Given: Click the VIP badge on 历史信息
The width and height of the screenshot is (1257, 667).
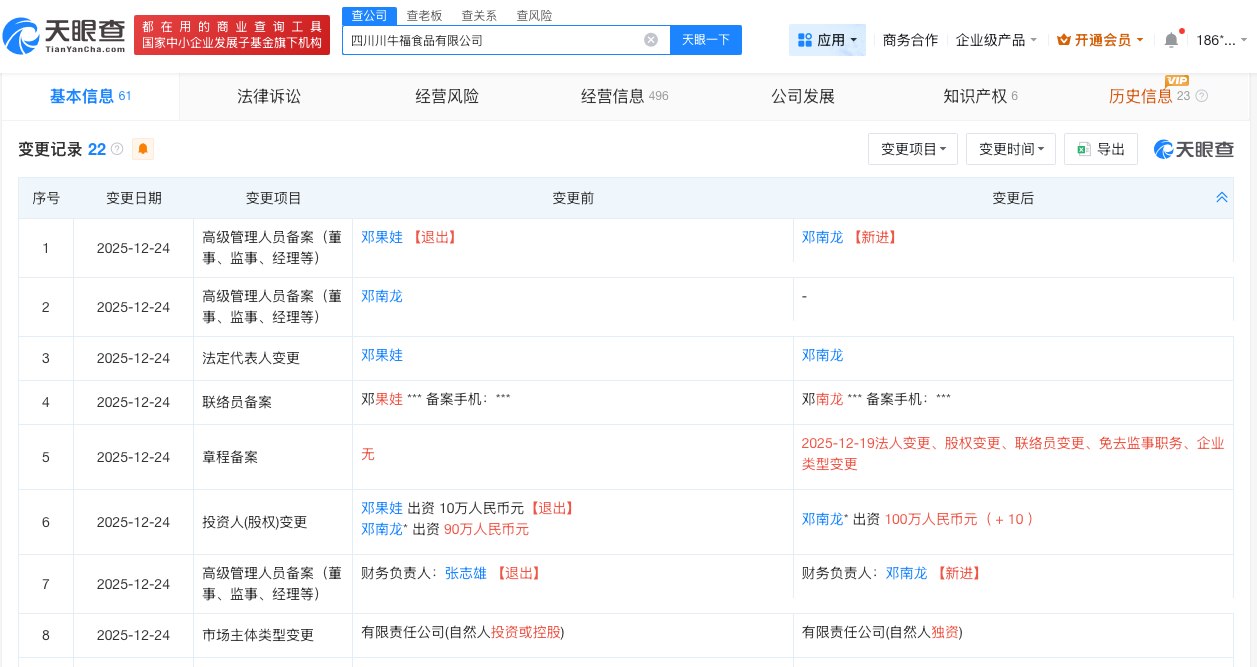Looking at the screenshot, I should (1178, 81).
